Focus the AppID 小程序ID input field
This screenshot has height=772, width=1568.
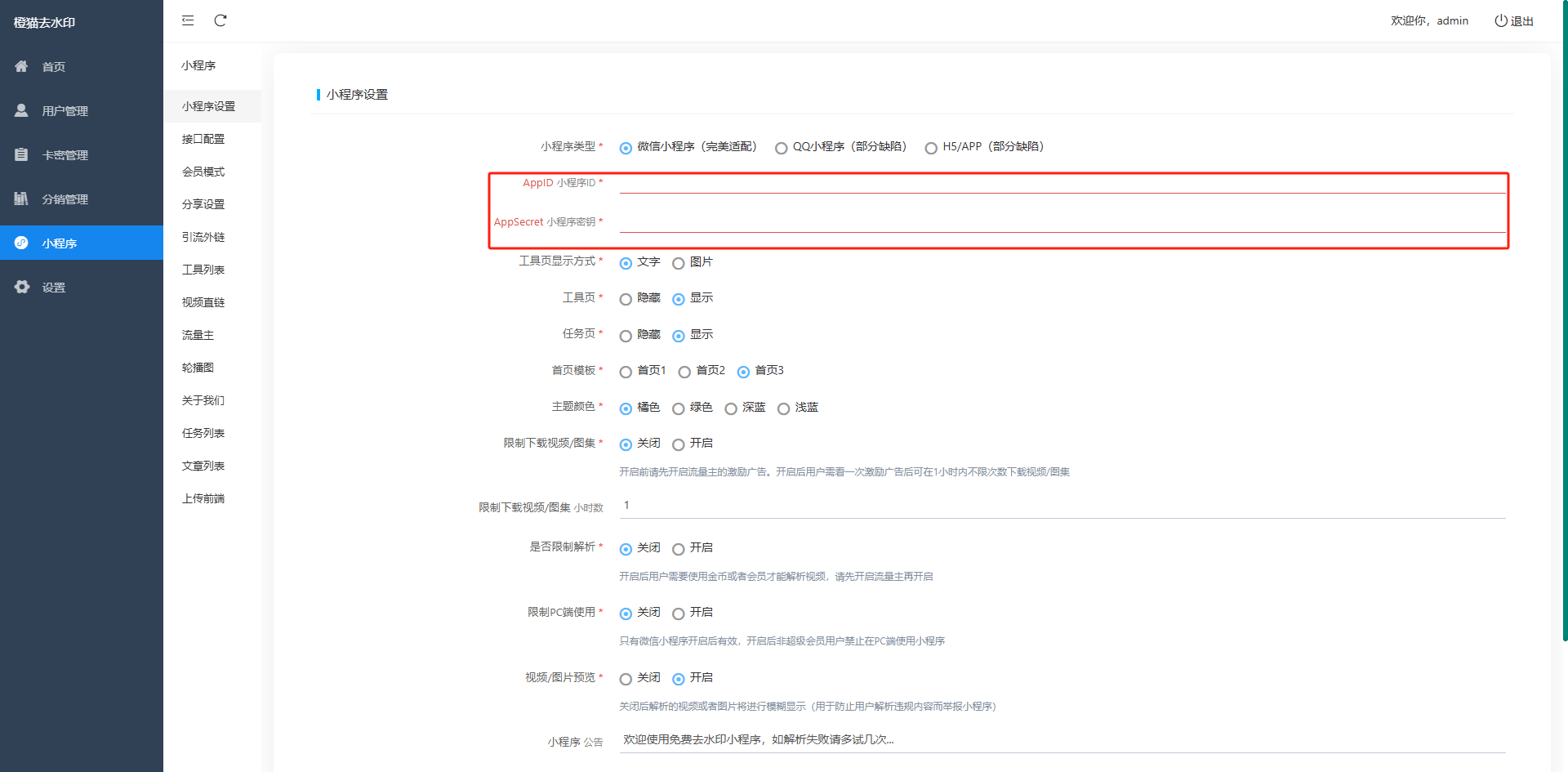pyautogui.click(x=1062, y=183)
